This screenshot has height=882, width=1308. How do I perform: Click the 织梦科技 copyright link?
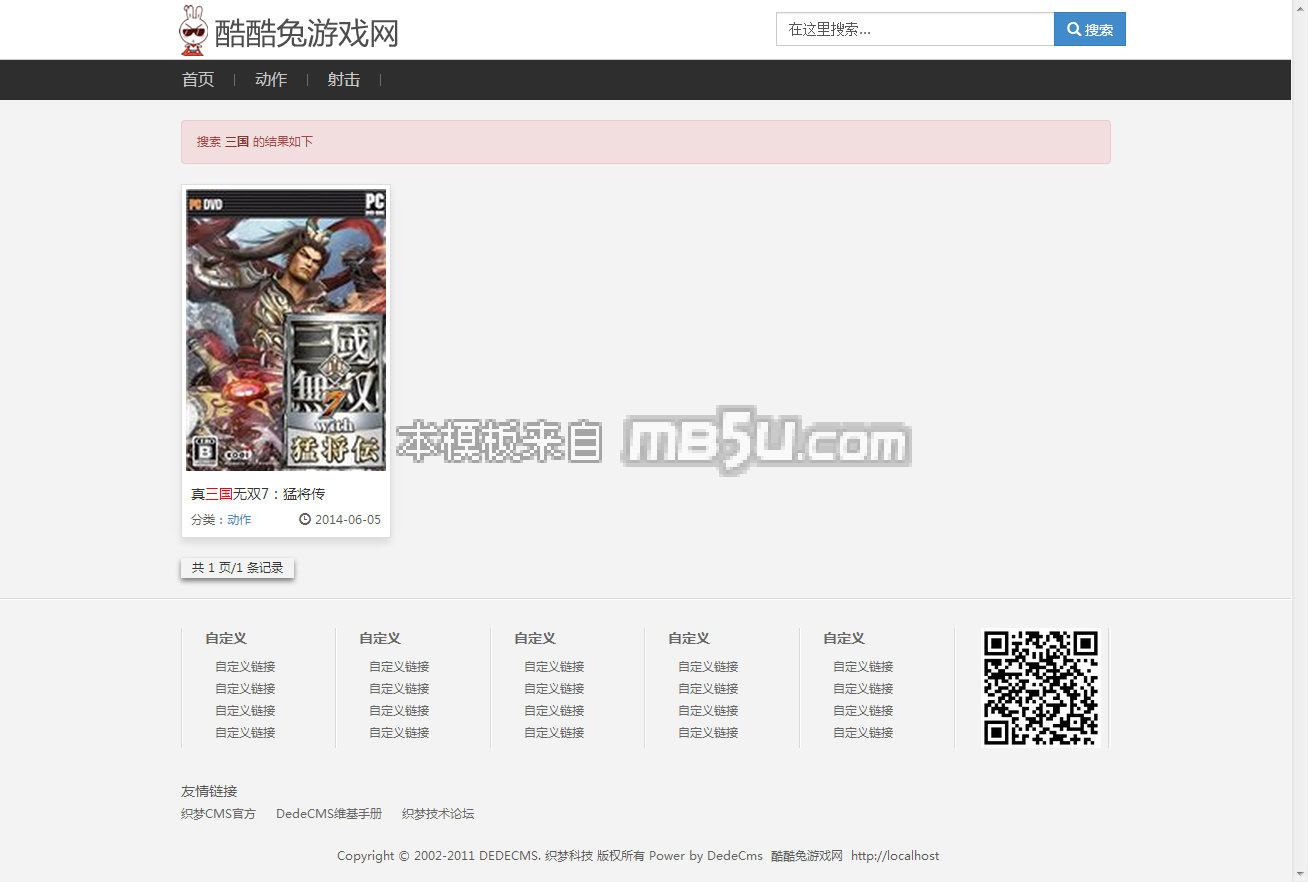569,856
